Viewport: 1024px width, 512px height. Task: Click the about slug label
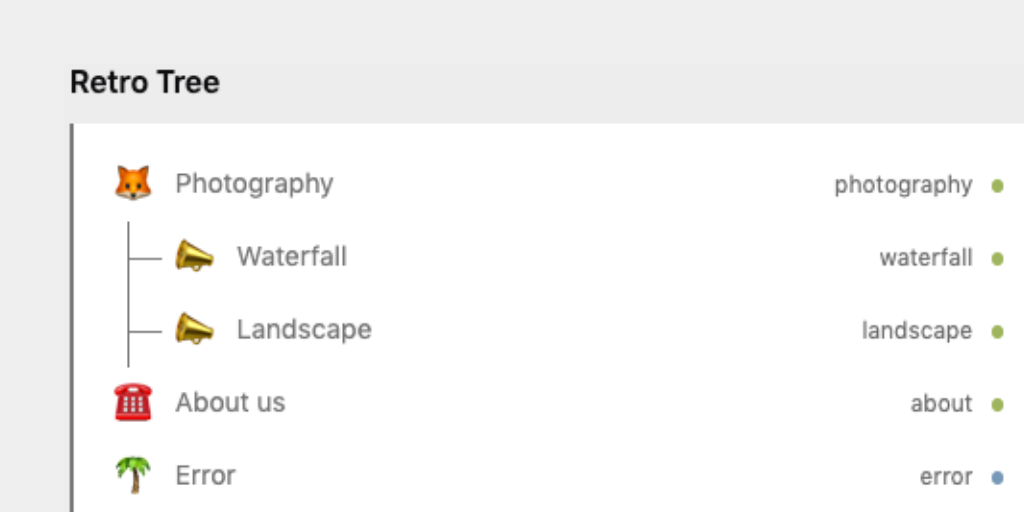click(941, 404)
